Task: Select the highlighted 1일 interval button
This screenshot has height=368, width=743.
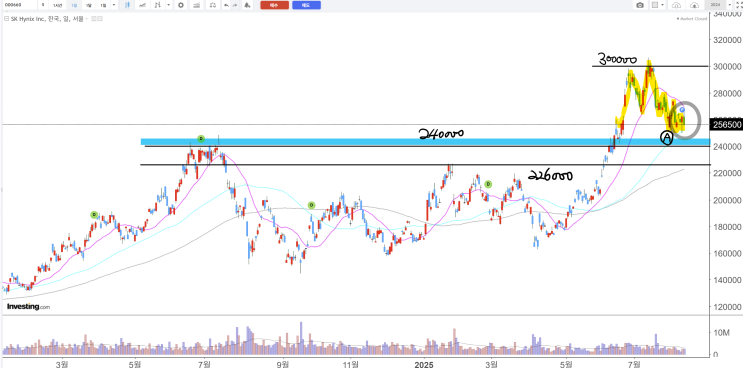Action: coord(74,5)
